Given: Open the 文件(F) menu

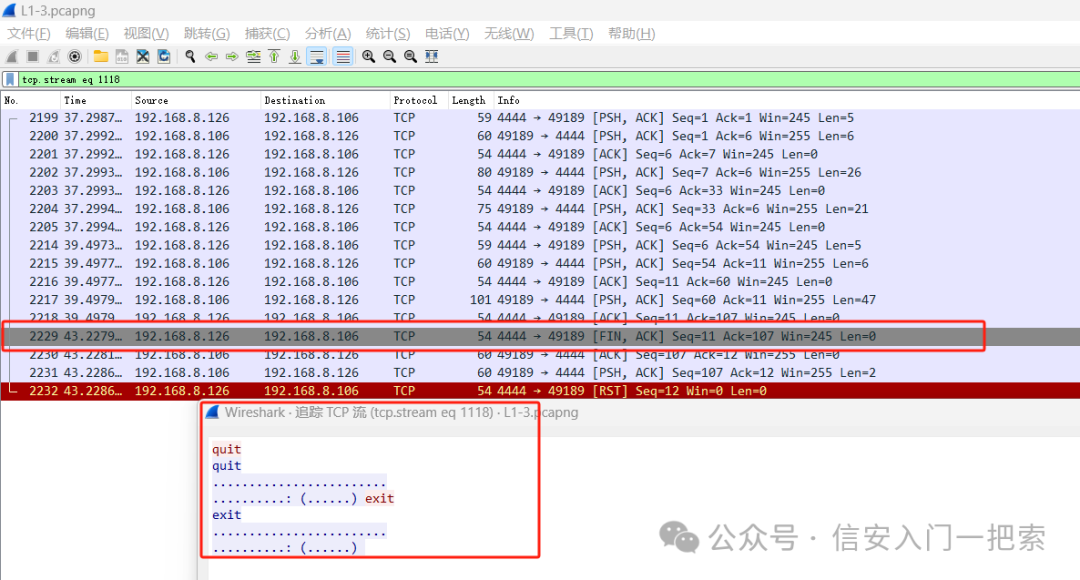Looking at the screenshot, I should [x=28, y=33].
